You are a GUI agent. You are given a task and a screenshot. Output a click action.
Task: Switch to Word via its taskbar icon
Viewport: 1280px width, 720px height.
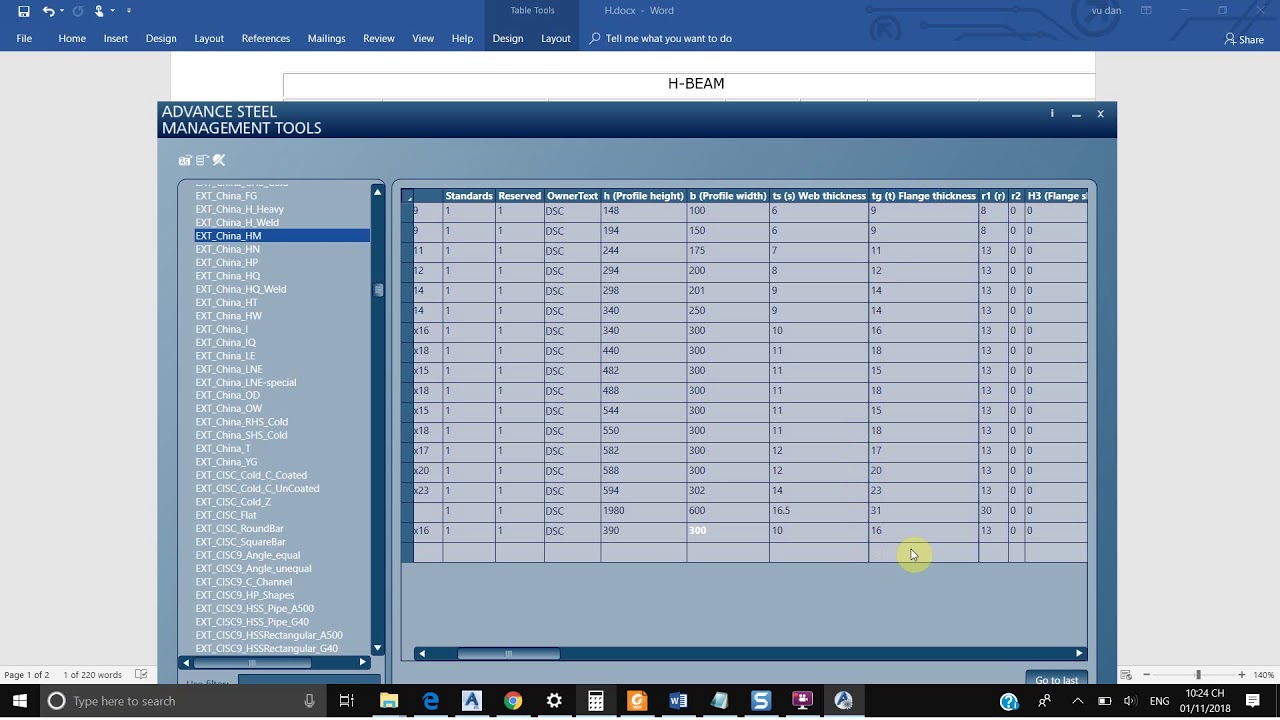pos(678,701)
